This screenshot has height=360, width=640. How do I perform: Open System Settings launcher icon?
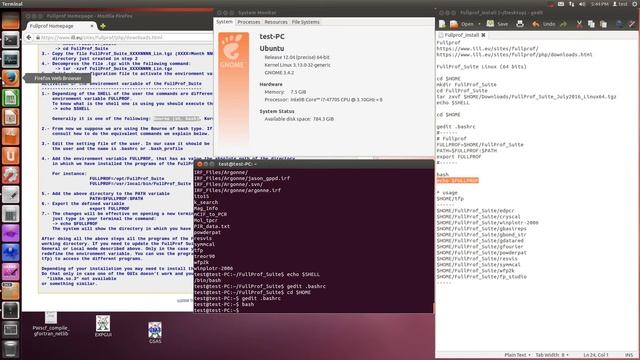pos(11,175)
